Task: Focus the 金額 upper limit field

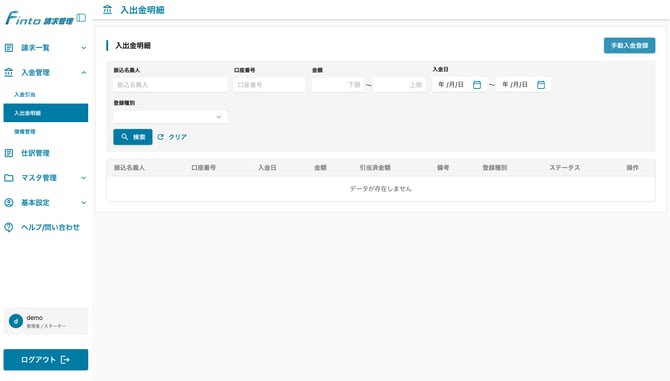Action: tap(399, 85)
